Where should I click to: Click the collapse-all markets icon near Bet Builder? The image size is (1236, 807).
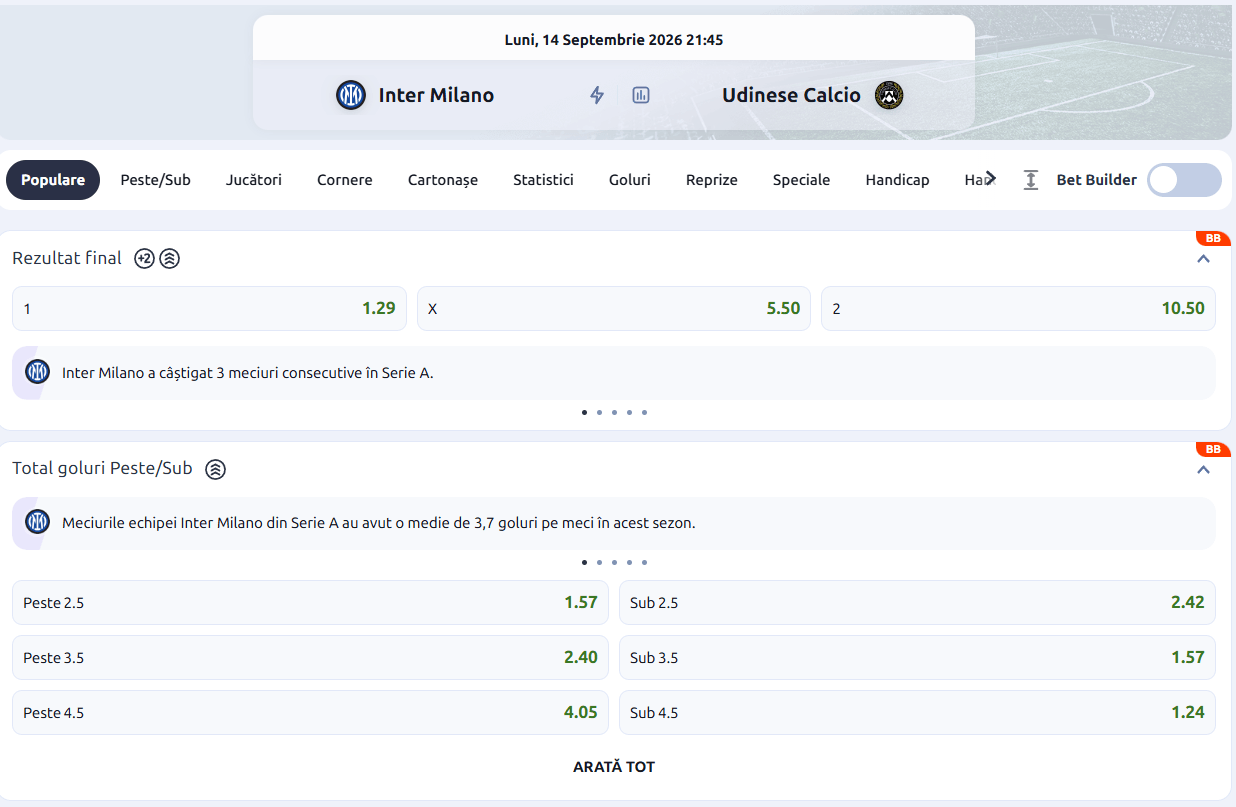coord(1031,180)
